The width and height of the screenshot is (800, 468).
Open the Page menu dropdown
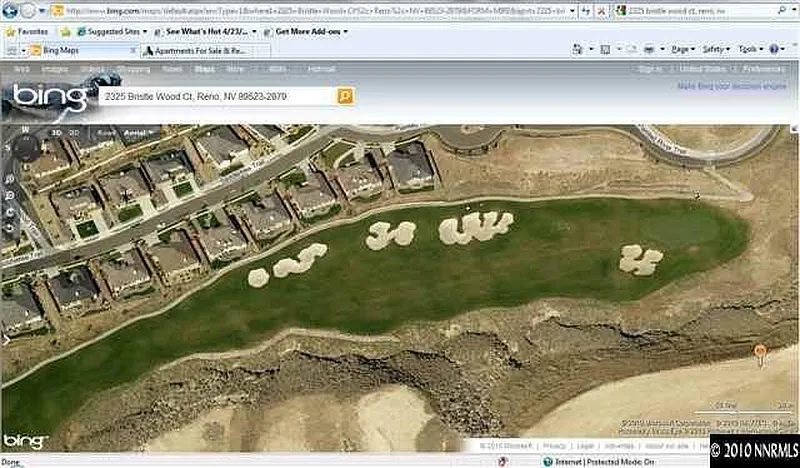pos(683,49)
